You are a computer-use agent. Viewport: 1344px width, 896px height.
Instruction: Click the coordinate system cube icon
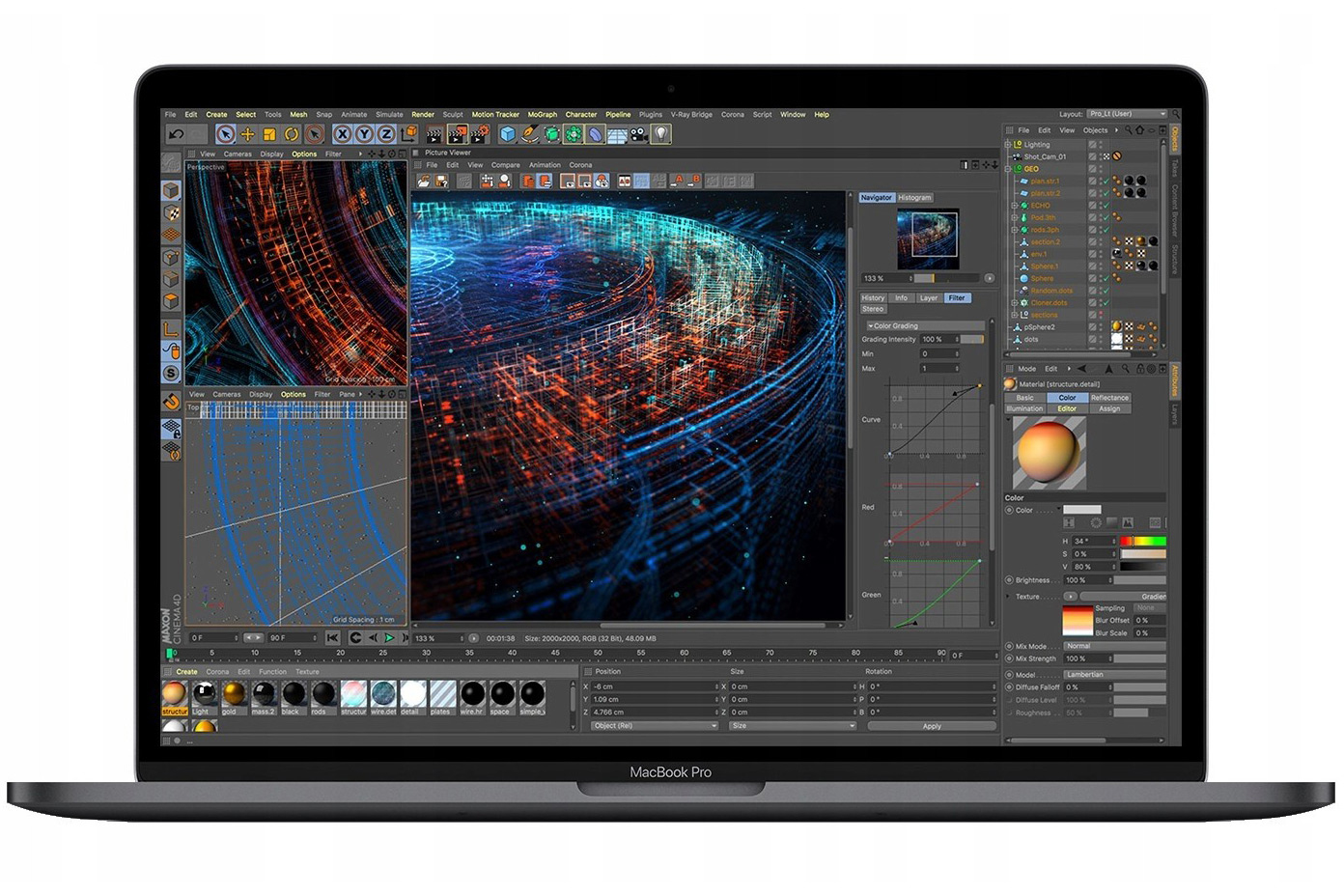pos(408,134)
